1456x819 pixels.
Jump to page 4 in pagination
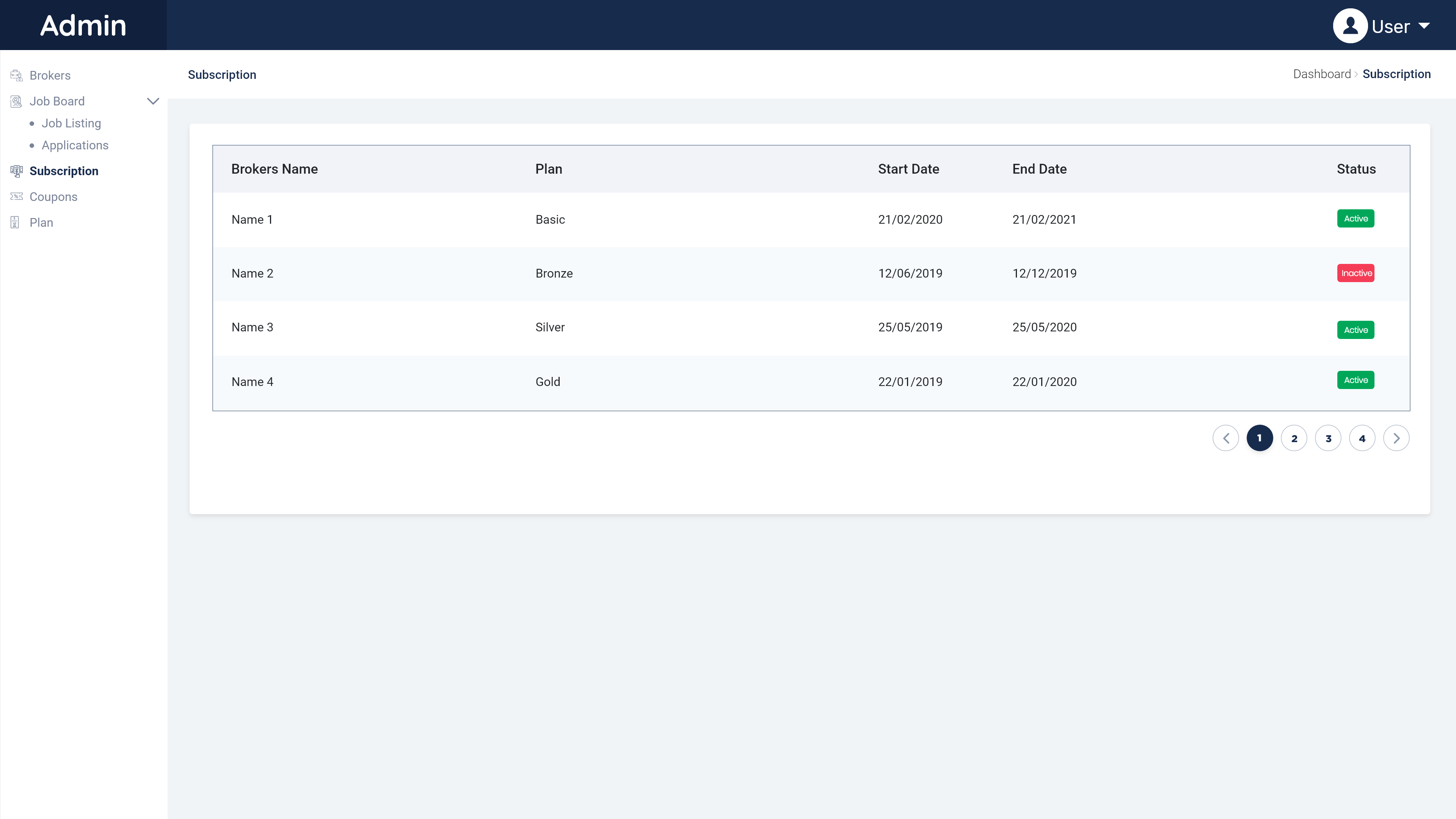(1362, 438)
